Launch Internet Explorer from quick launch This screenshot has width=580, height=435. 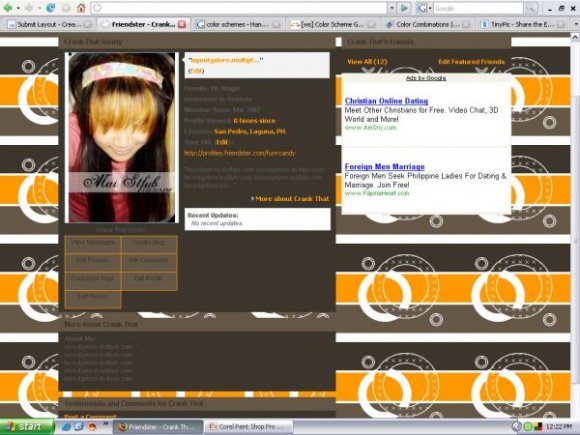[x=67, y=426]
